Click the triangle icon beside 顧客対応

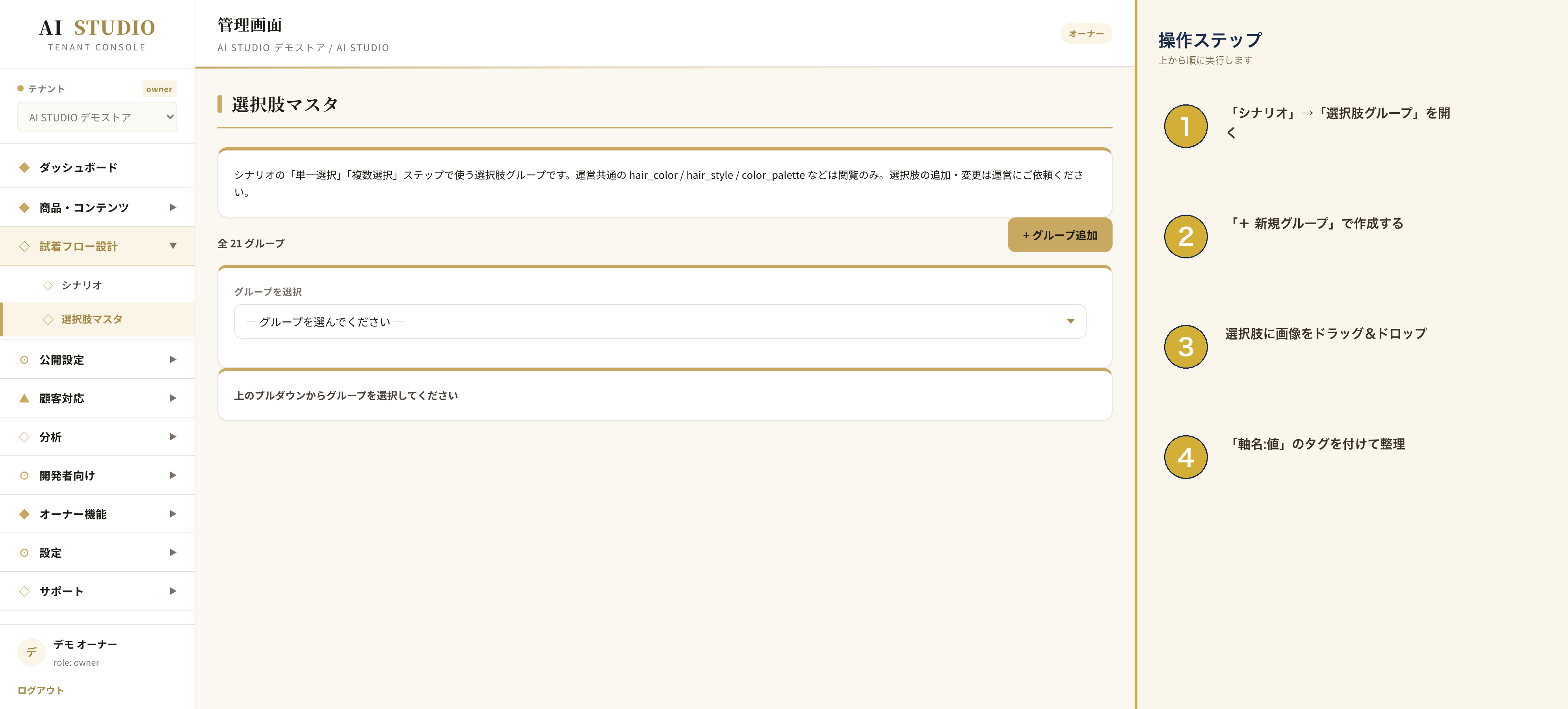tap(24, 398)
